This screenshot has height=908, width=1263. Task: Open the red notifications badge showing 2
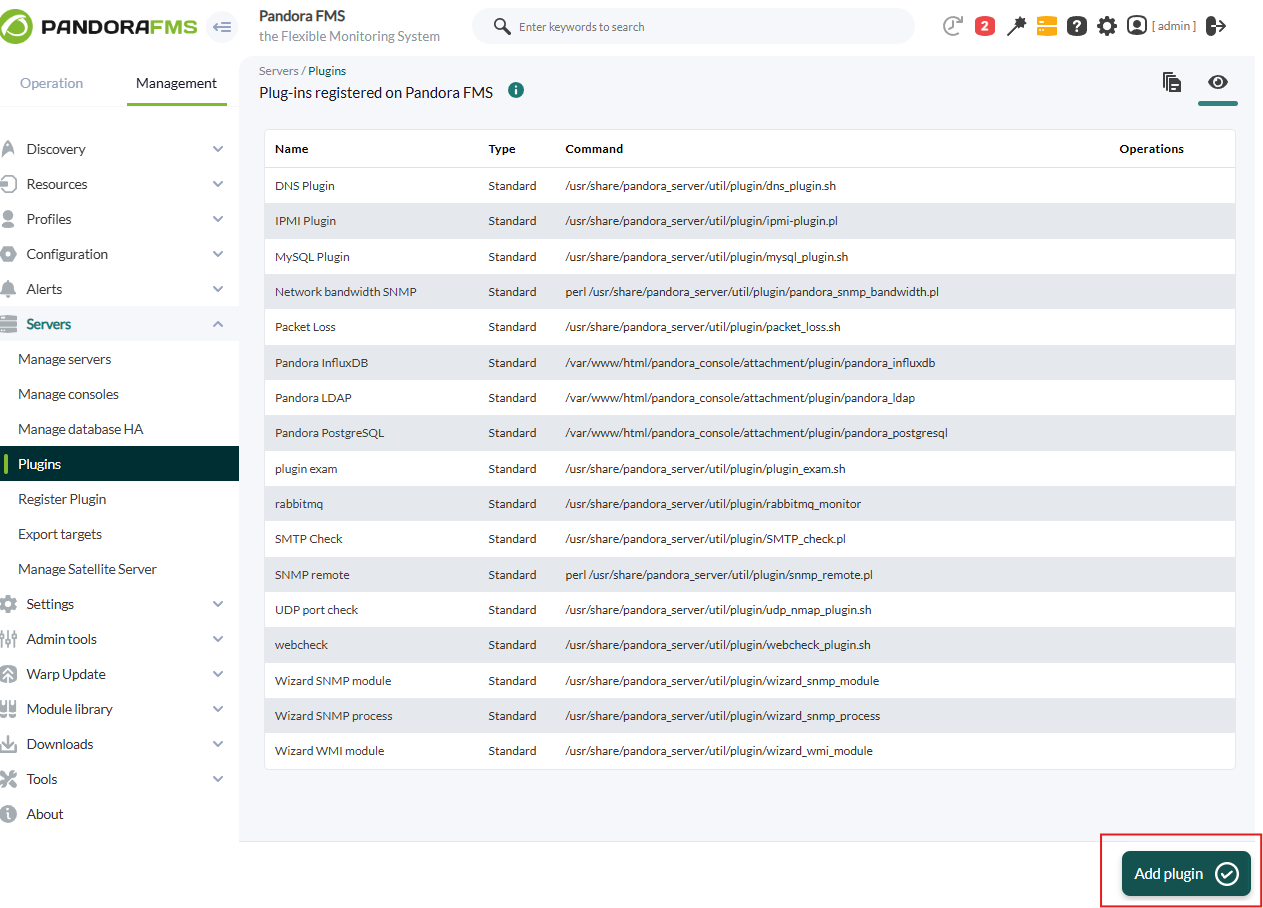click(985, 26)
